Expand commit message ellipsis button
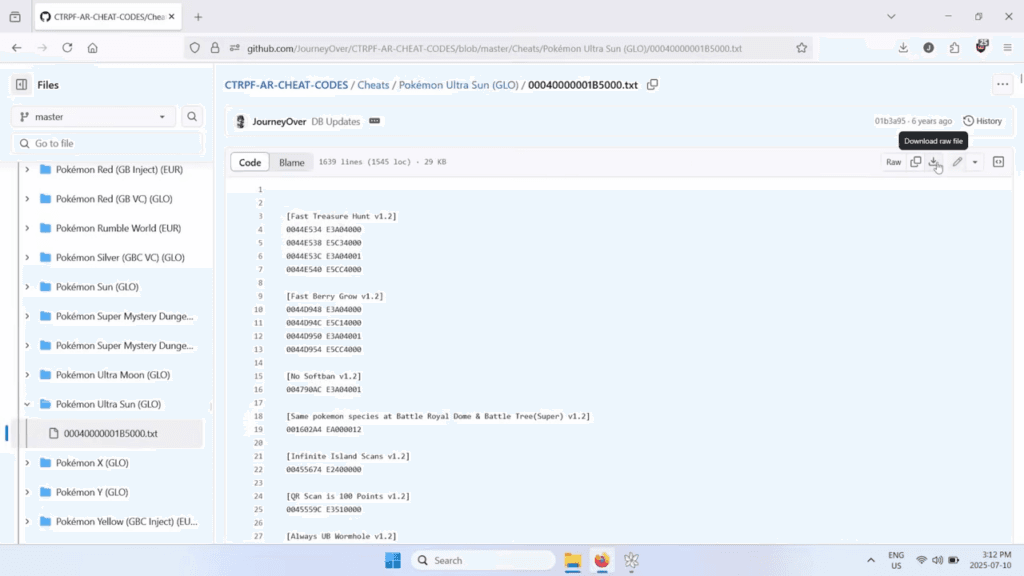 374,121
